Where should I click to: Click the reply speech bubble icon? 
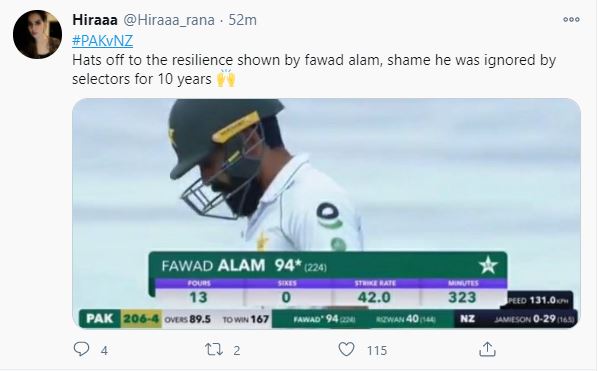click(81, 349)
